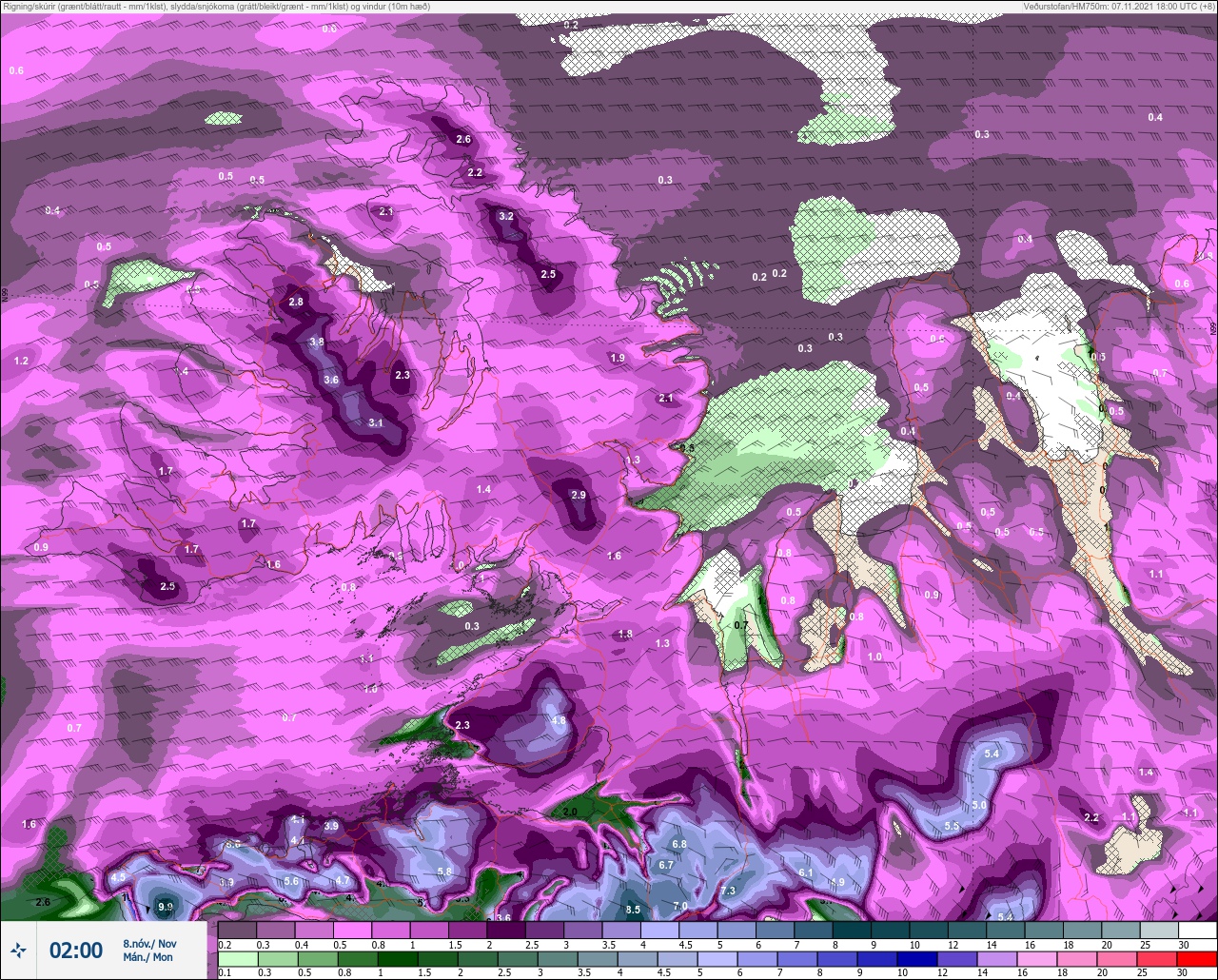
Task: Select the bright red swatch at 30 in lower legend
Action: click(1197, 958)
